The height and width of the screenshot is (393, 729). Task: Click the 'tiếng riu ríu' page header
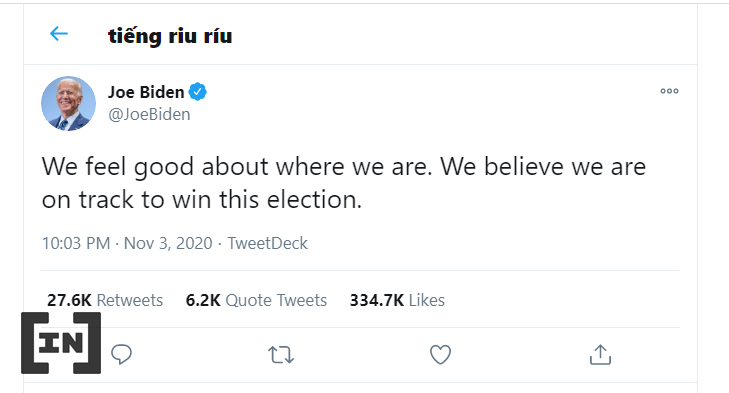point(170,36)
